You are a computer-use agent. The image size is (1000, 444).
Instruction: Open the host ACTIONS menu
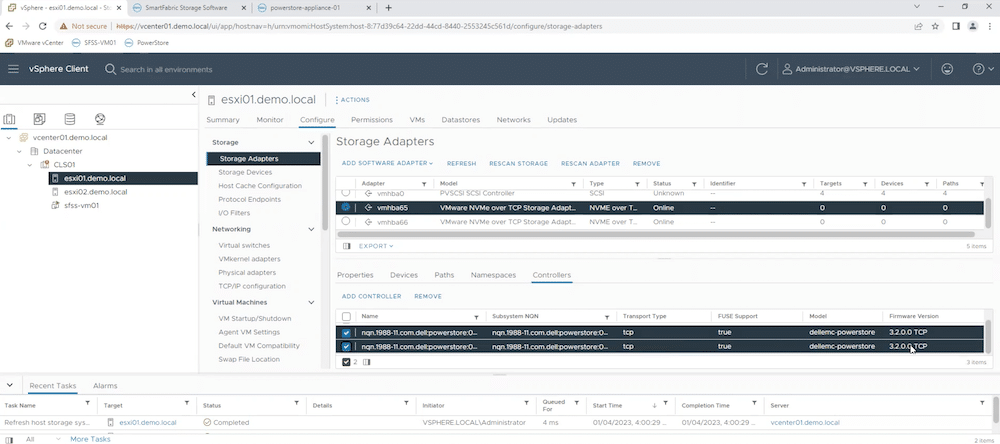[x=352, y=100]
